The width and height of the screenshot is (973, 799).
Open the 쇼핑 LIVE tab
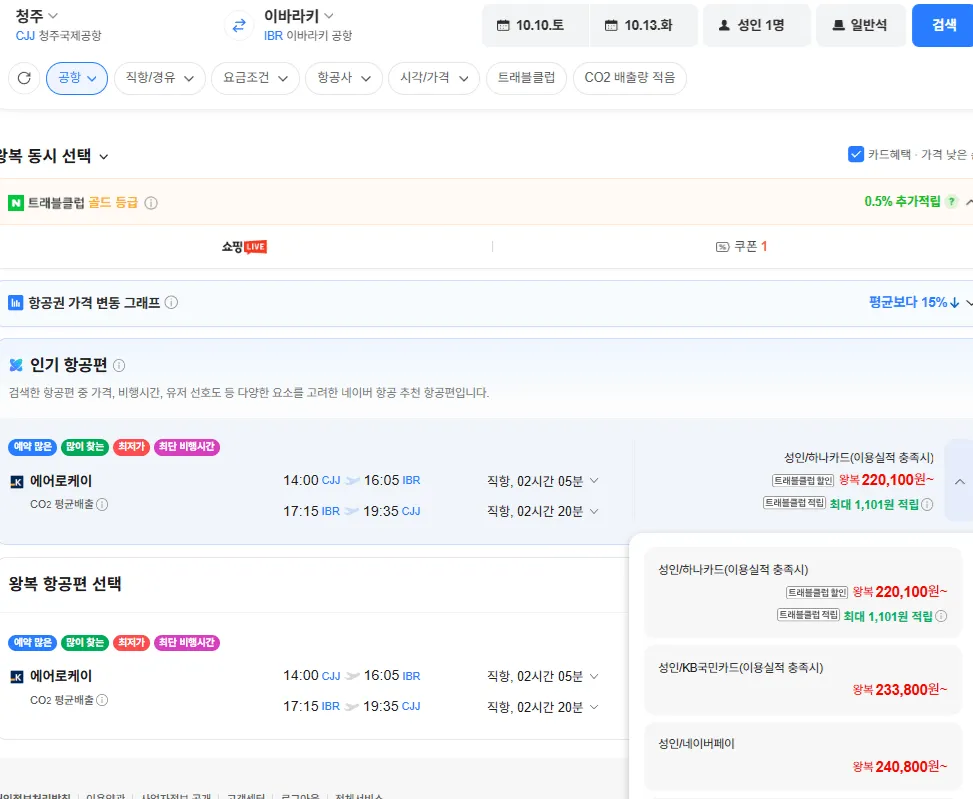point(244,247)
